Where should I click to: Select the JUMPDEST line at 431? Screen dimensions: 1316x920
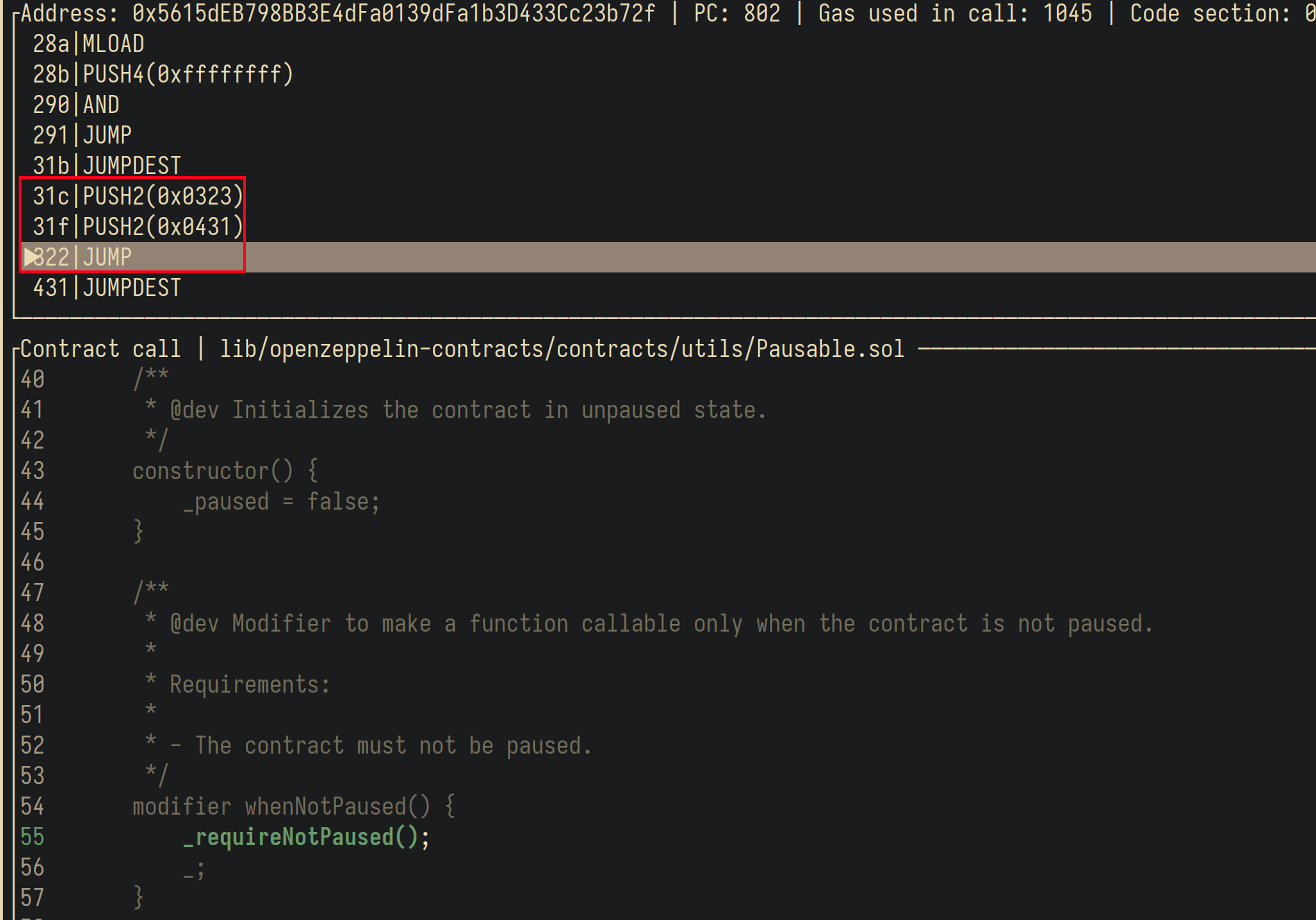coord(132,288)
